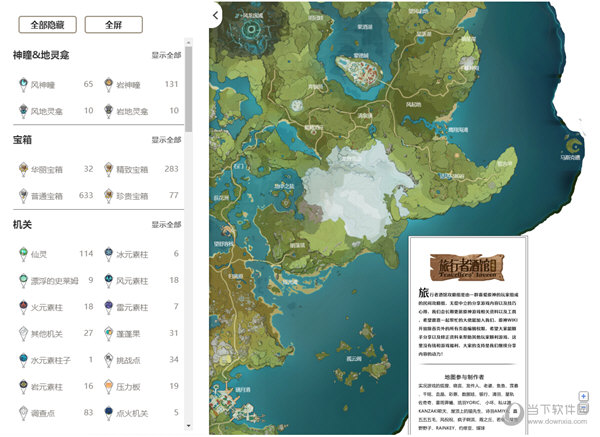Viewport: 600px width, 437px height.
Task: Click the 神瞳&地灵龛 section heading
Action: coord(41,55)
